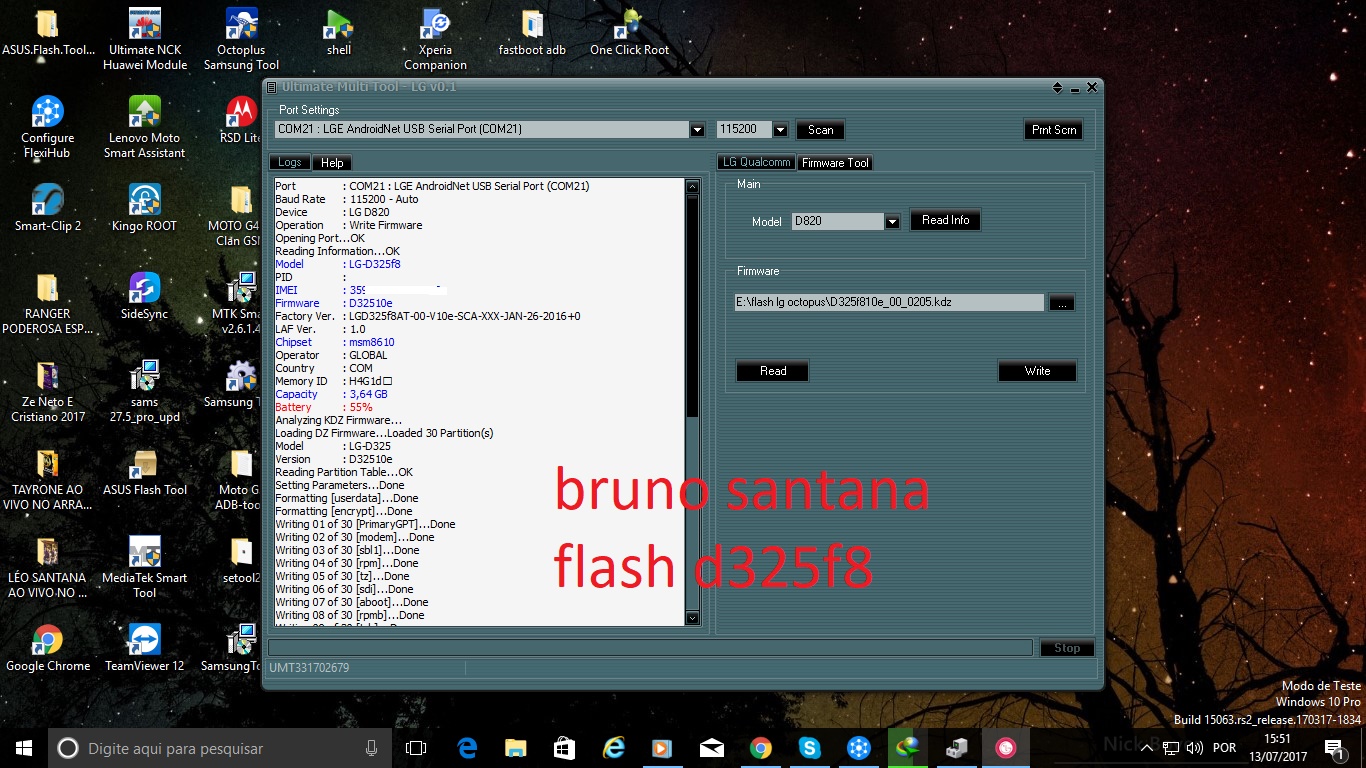
Task: Open Skype from the taskbar
Action: (x=809, y=748)
